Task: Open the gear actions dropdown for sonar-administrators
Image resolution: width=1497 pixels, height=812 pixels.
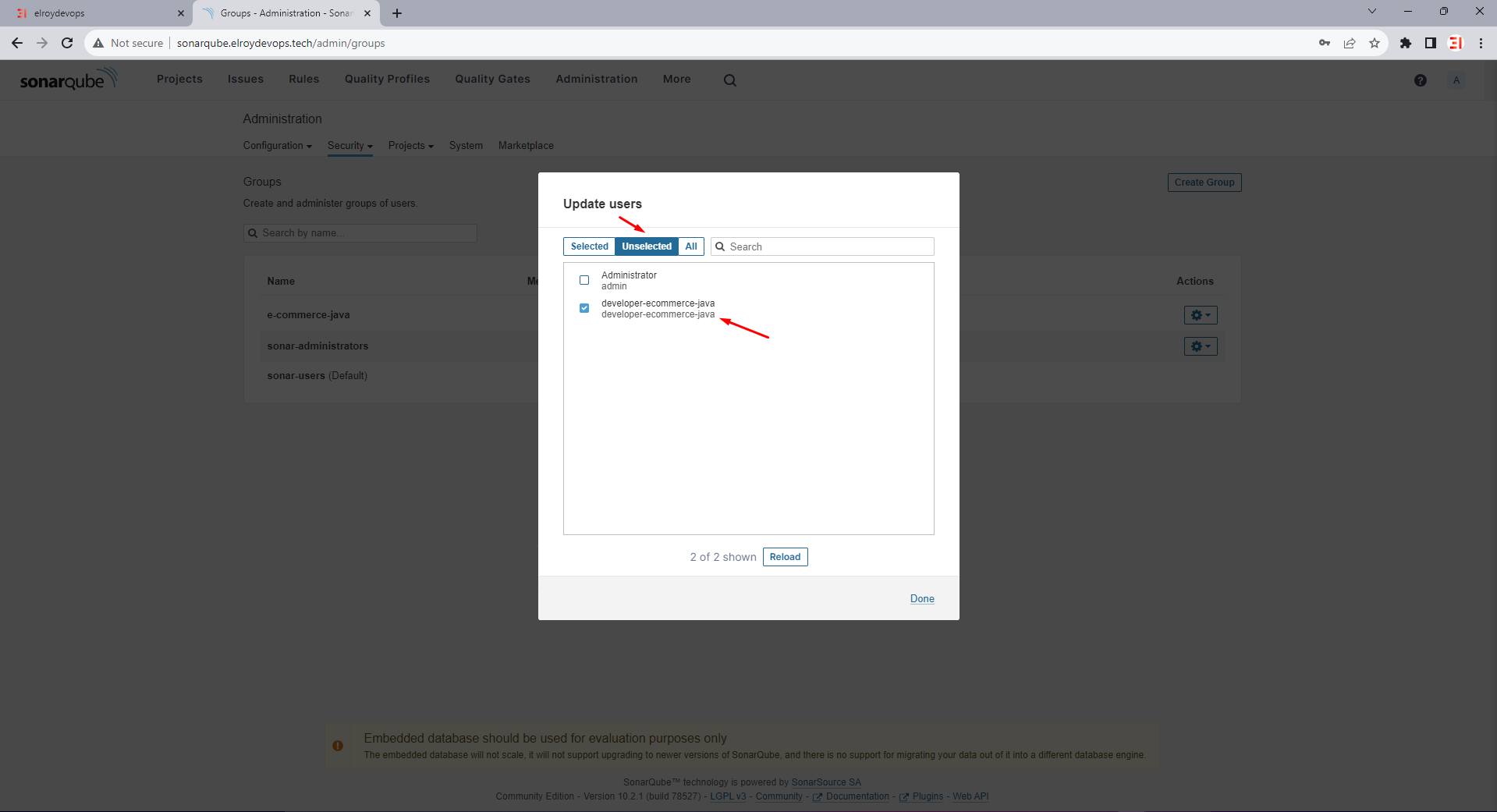Action: coord(1201,346)
